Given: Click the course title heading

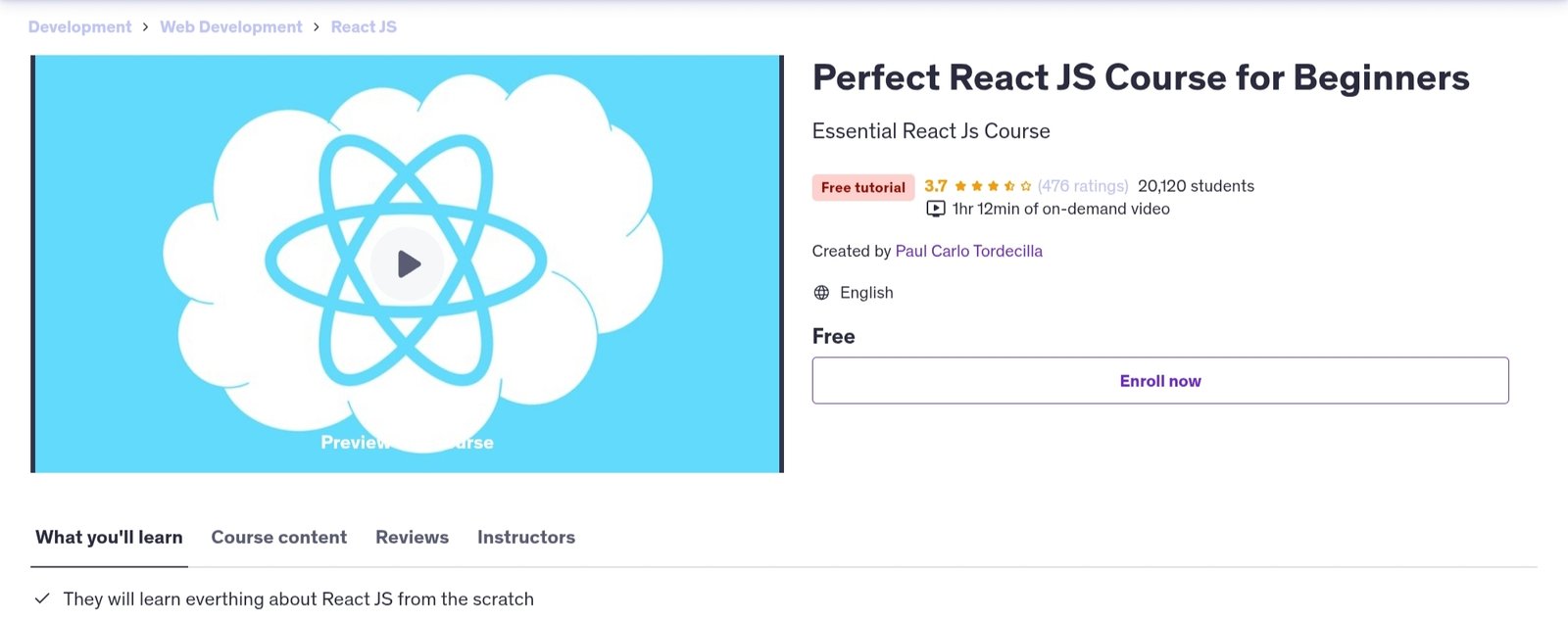Looking at the screenshot, I should tap(1141, 77).
